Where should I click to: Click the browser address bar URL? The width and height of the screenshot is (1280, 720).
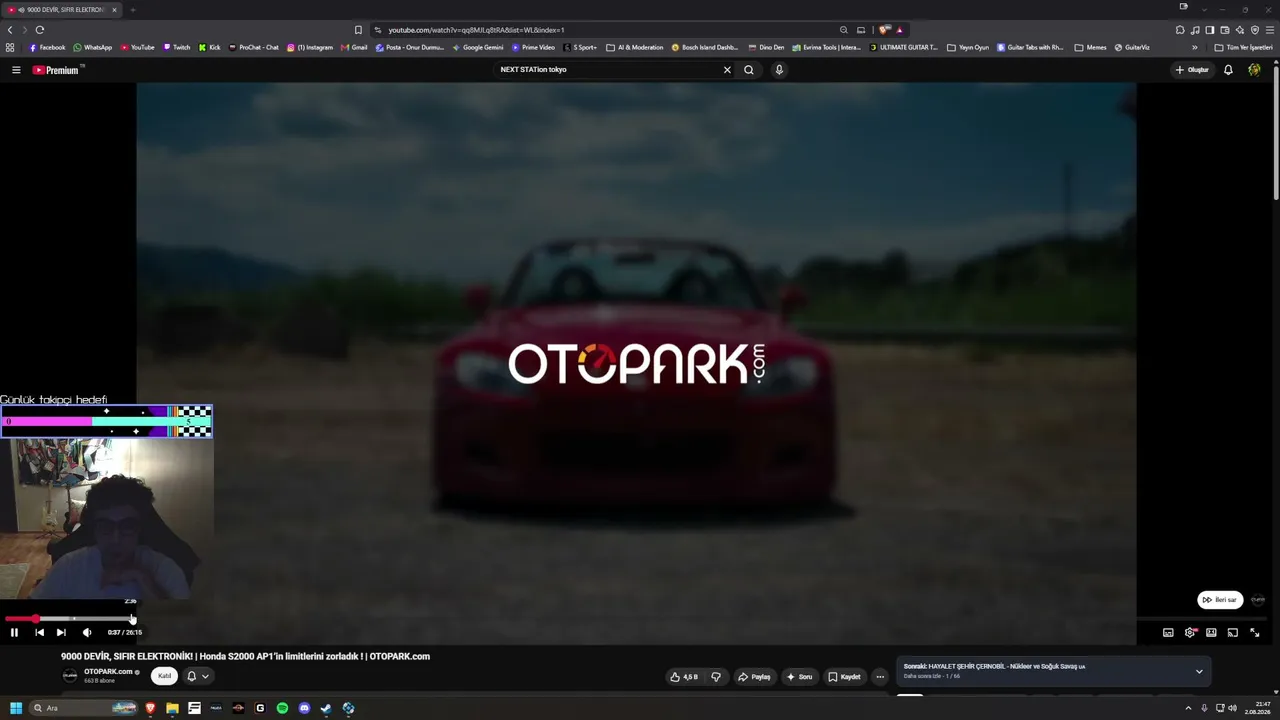pyautogui.click(x=476, y=30)
